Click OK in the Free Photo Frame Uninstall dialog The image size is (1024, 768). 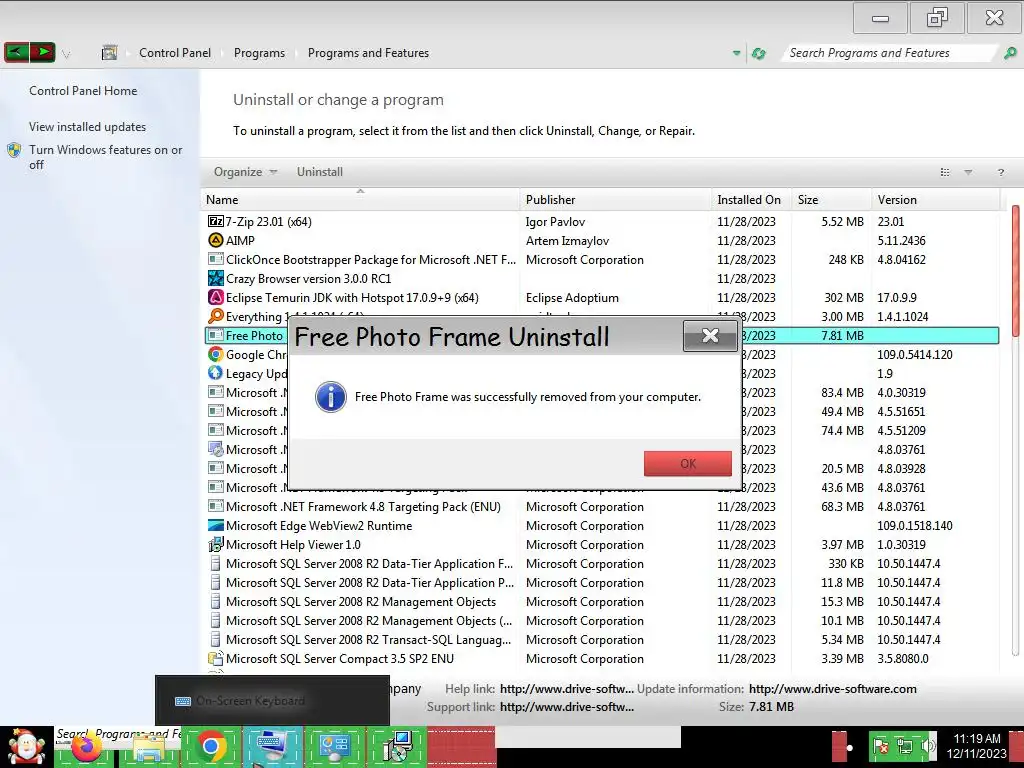[688, 464]
